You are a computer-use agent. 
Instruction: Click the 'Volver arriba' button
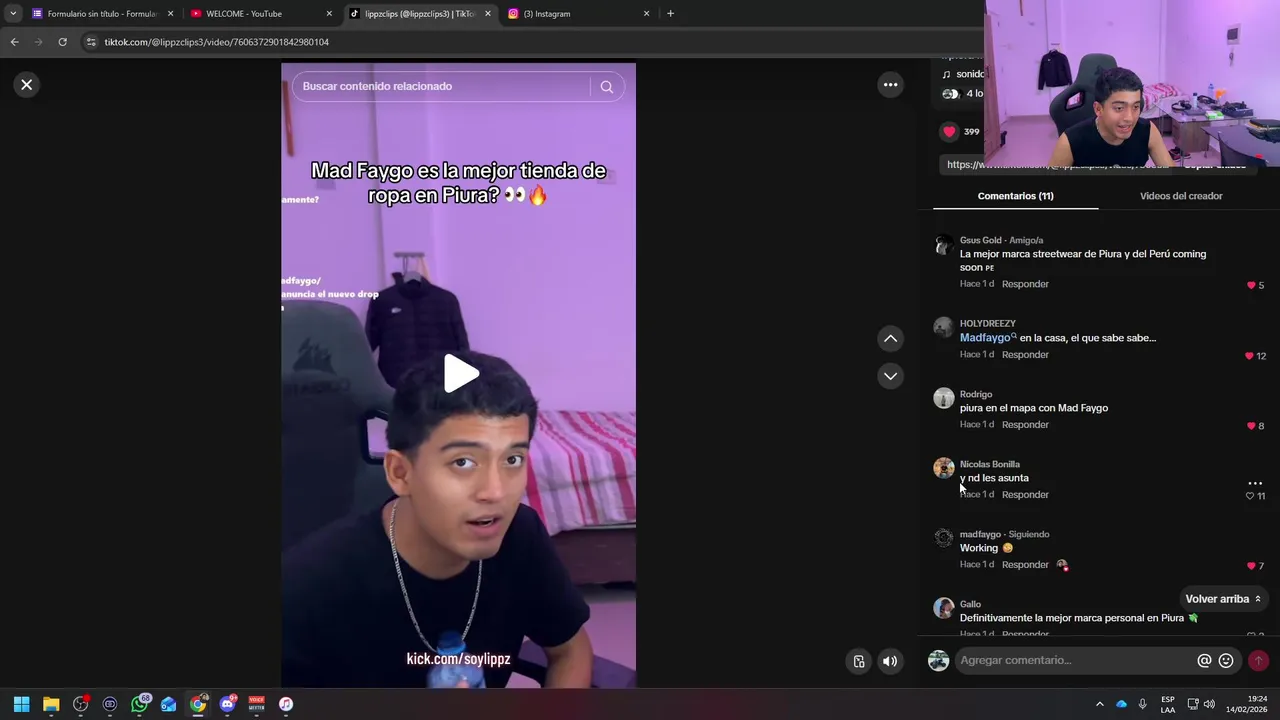click(x=1223, y=599)
